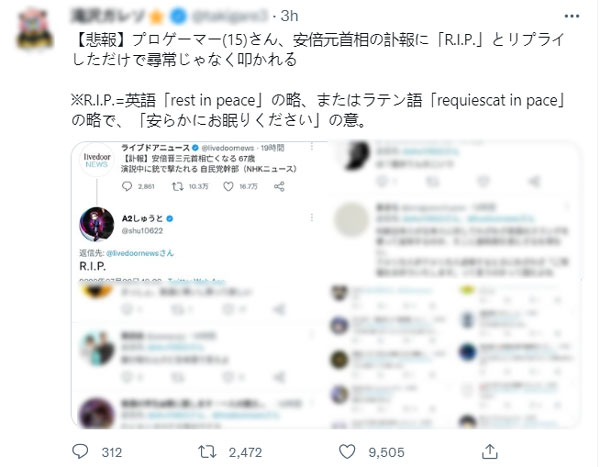
Task: Open the tweet's three-dot more options menu
Action: coord(572,16)
